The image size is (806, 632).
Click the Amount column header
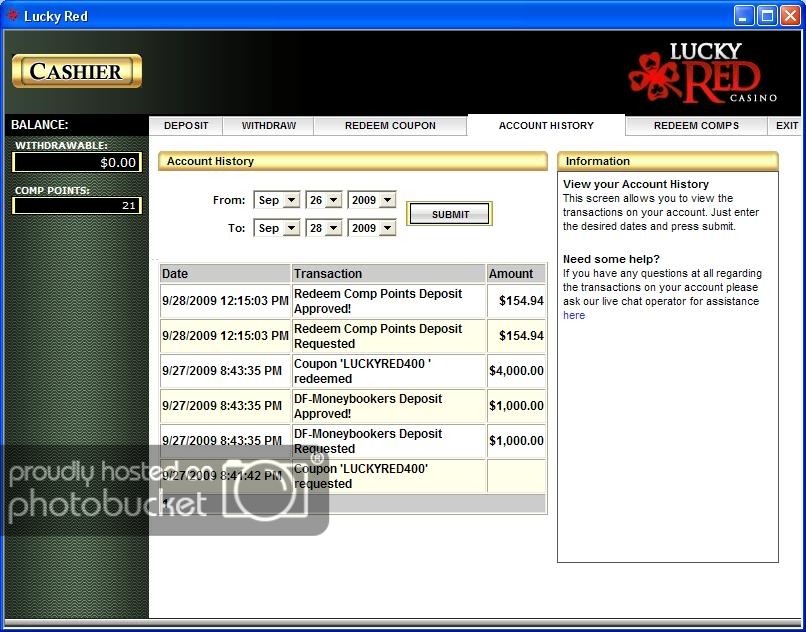coord(516,274)
